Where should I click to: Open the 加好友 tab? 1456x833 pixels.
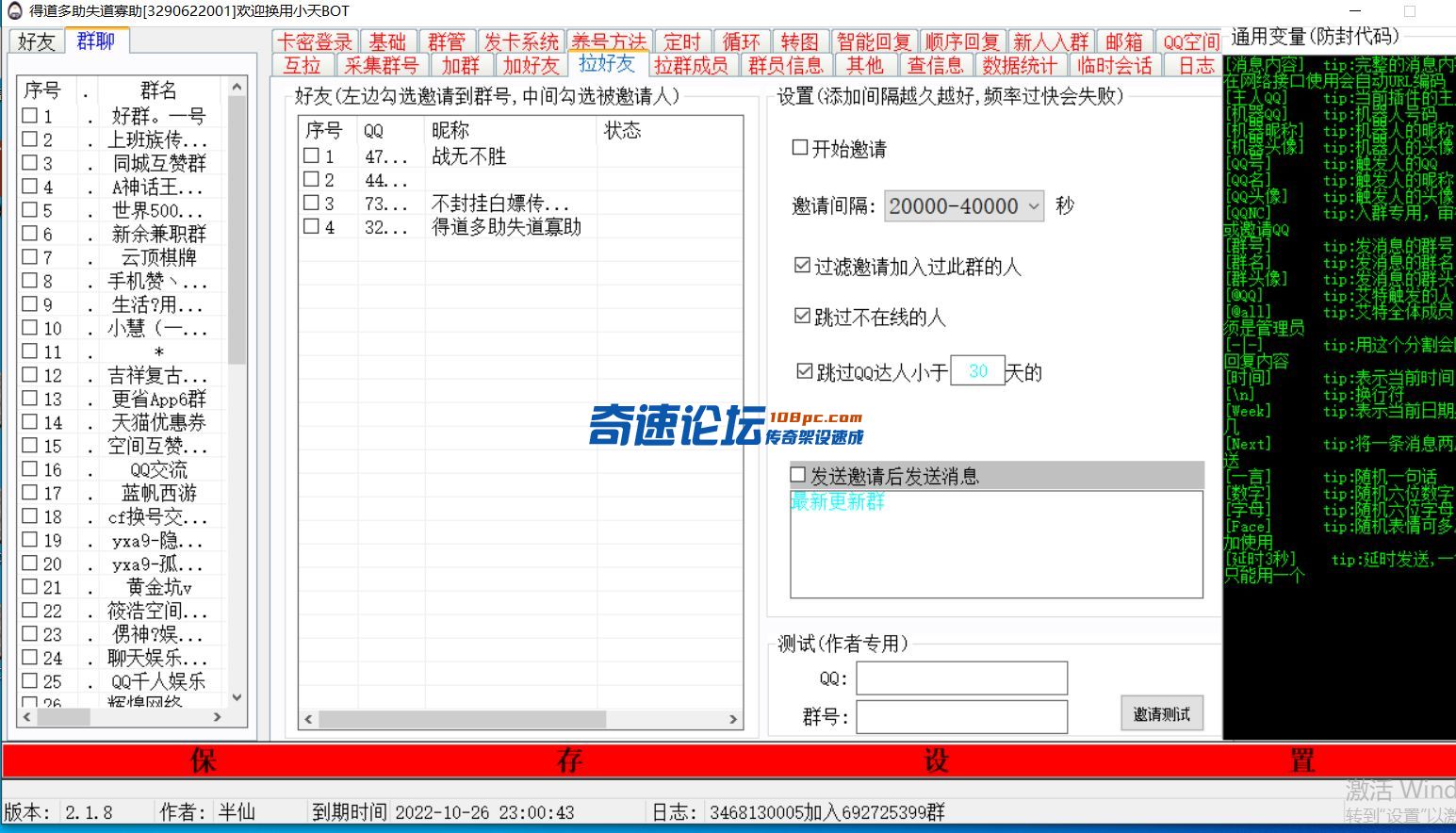pyautogui.click(x=531, y=65)
